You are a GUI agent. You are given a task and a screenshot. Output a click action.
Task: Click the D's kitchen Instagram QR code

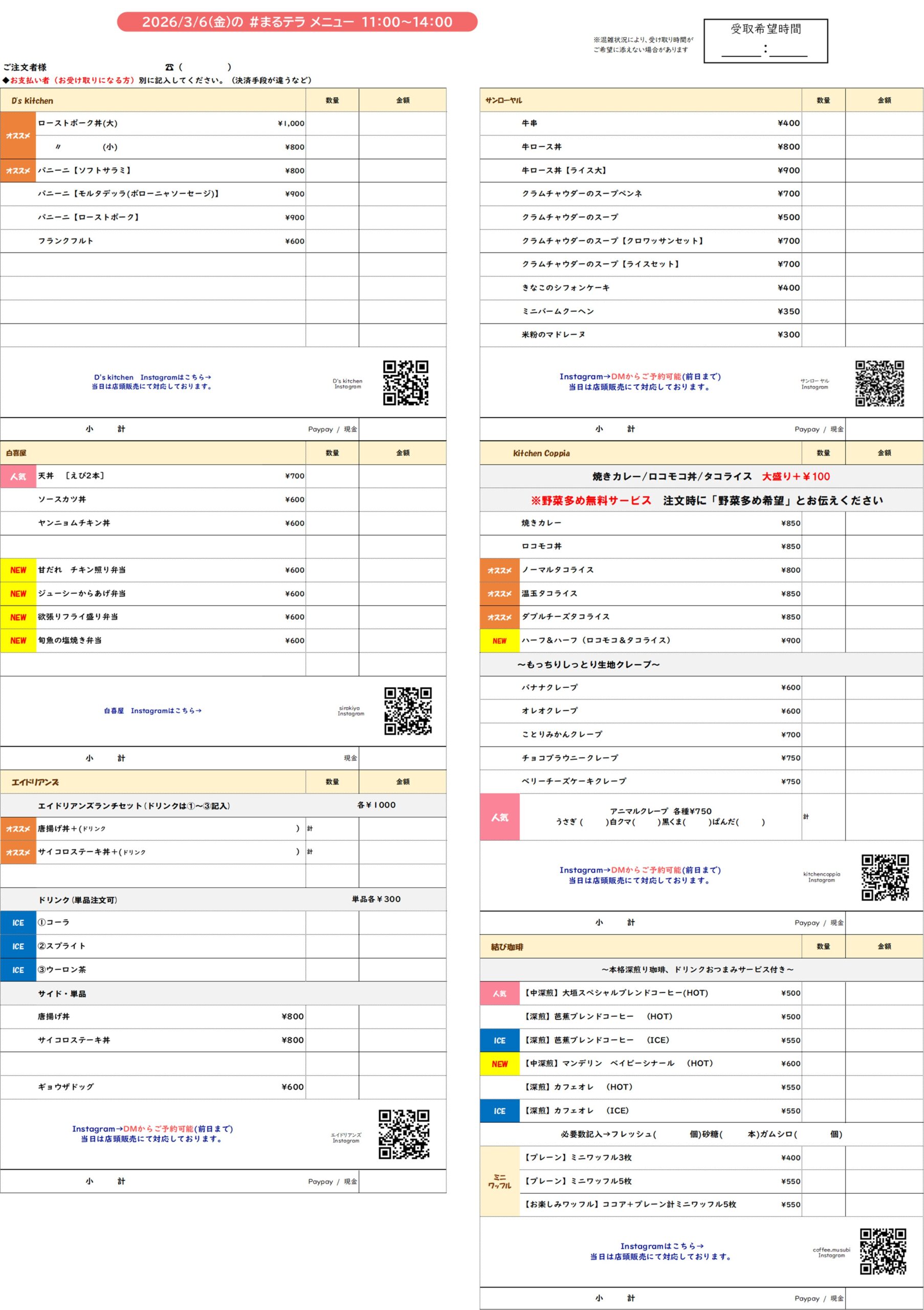pos(406,382)
